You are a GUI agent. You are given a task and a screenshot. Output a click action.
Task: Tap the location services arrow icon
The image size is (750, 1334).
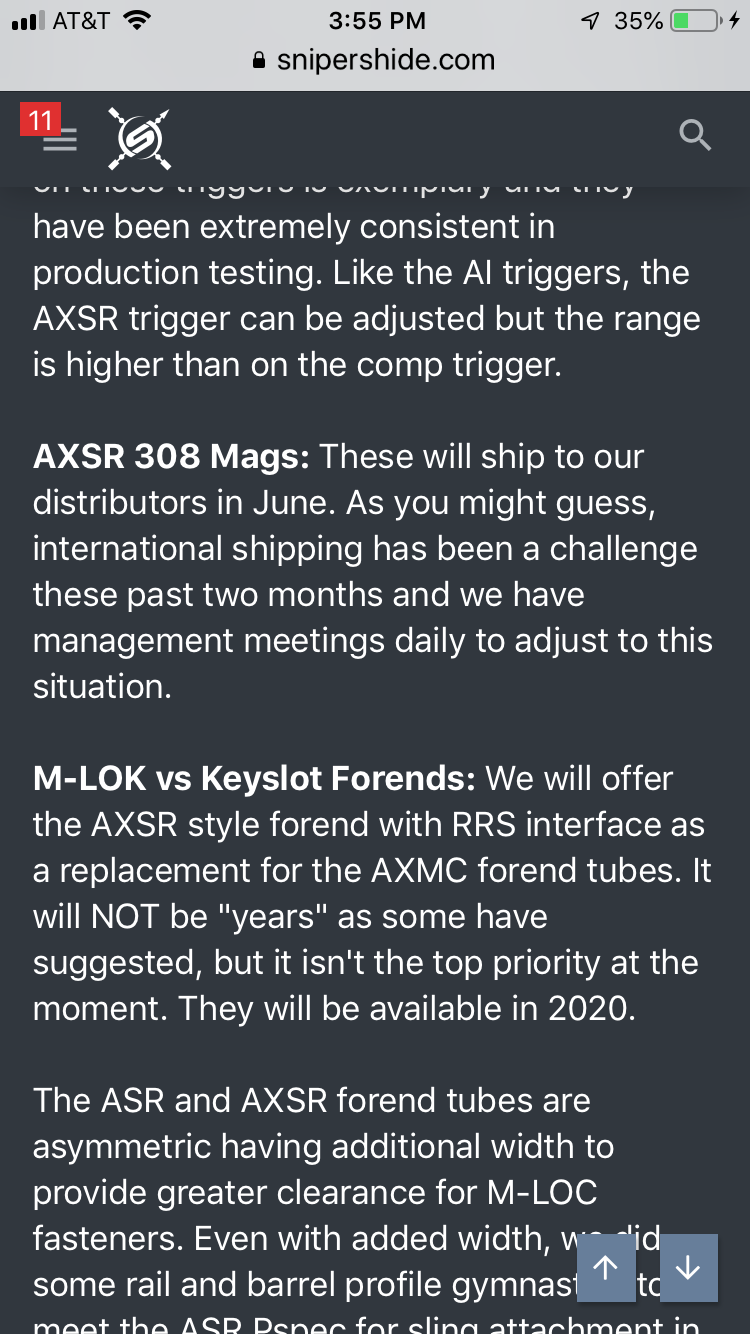pyautogui.click(x=591, y=20)
